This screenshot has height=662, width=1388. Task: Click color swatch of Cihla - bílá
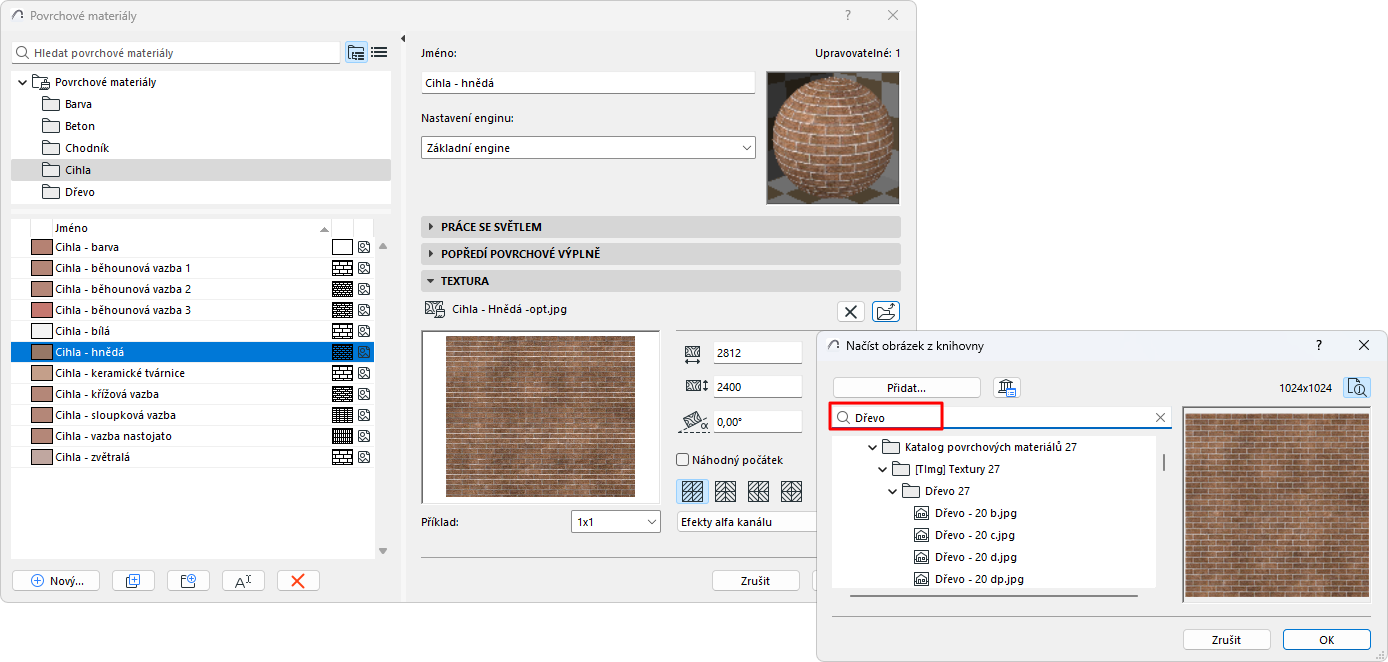pos(42,331)
